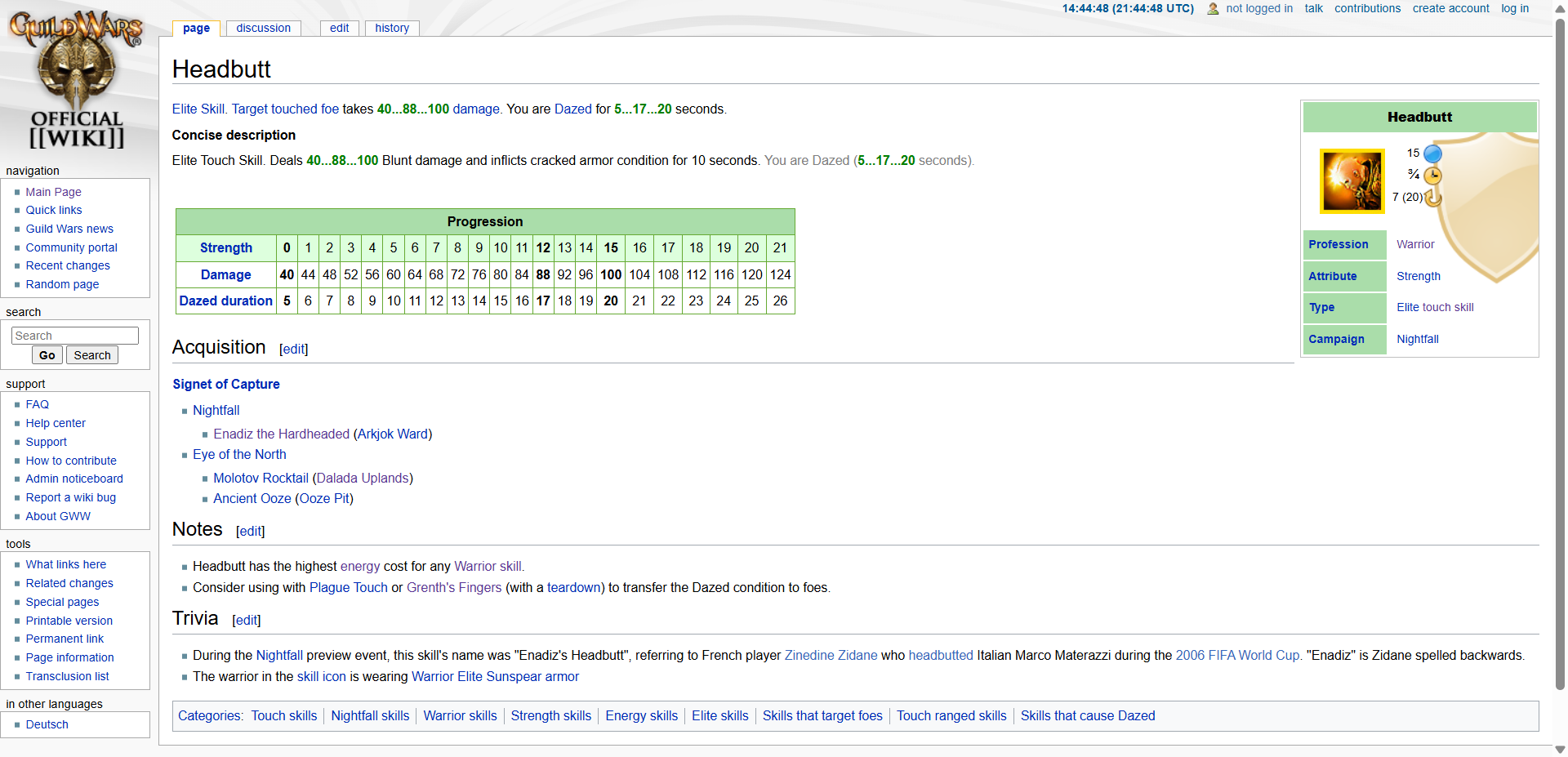
Task: Open the Help center link
Action: 55,423
